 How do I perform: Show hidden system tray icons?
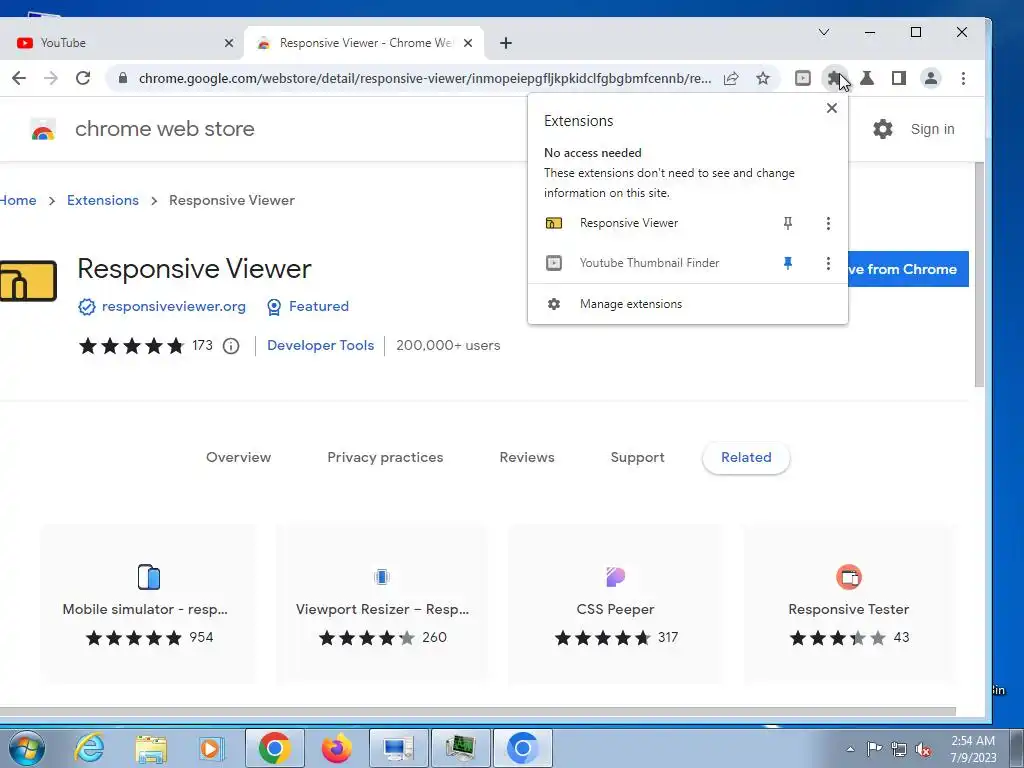point(850,749)
